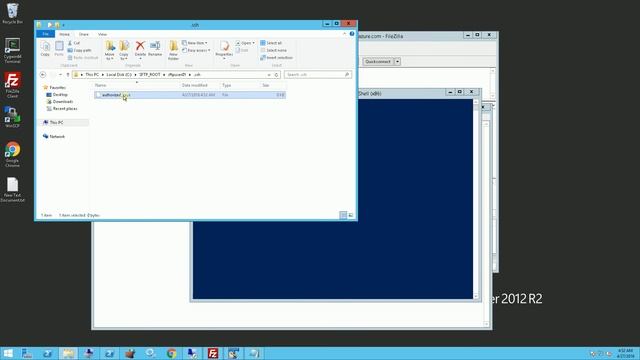The image size is (640, 360).
Task: Click SFTP_ROOT in the address breadcrumb
Action: 150,75
